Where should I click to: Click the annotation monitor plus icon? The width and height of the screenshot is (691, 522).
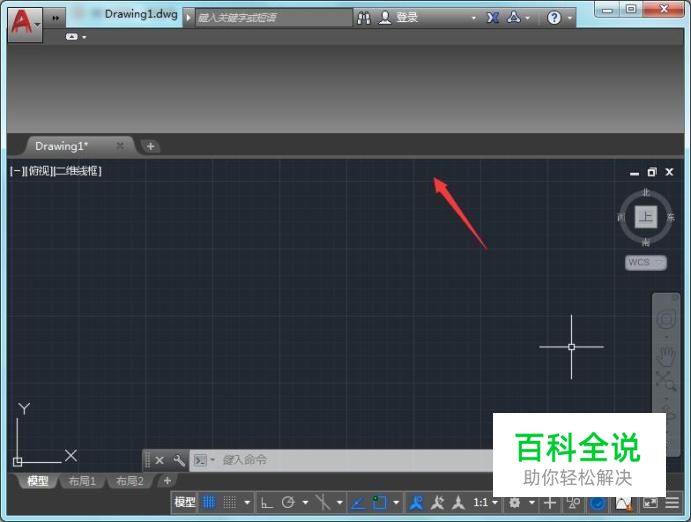click(550, 503)
